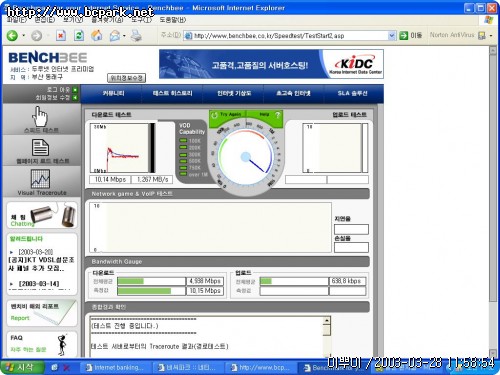Open the 편집(E) menu
The height and width of the screenshot is (375, 500).
pyautogui.click(x=45, y=20)
